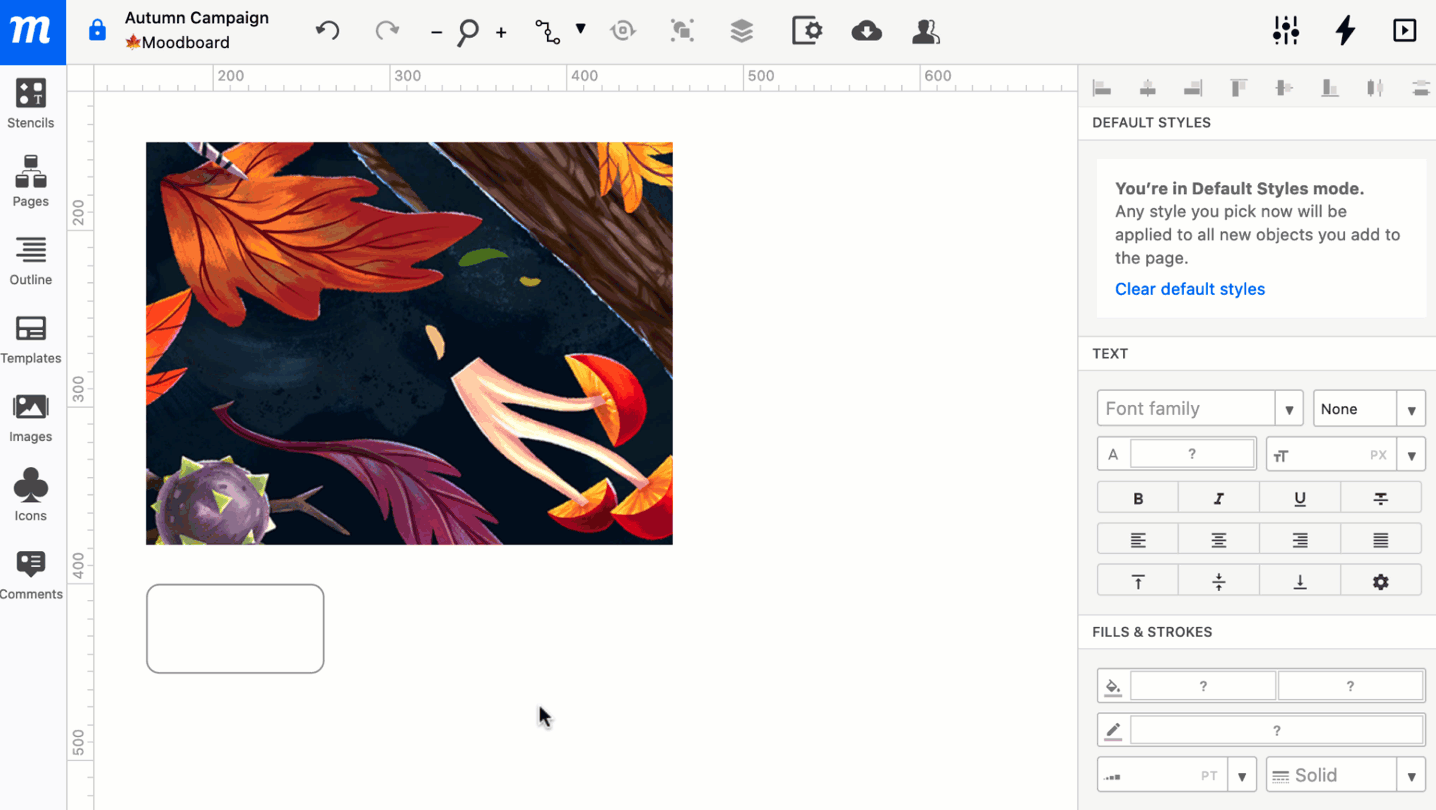Click the cloud download export icon
This screenshot has height=810, width=1436.
click(866, 31)
